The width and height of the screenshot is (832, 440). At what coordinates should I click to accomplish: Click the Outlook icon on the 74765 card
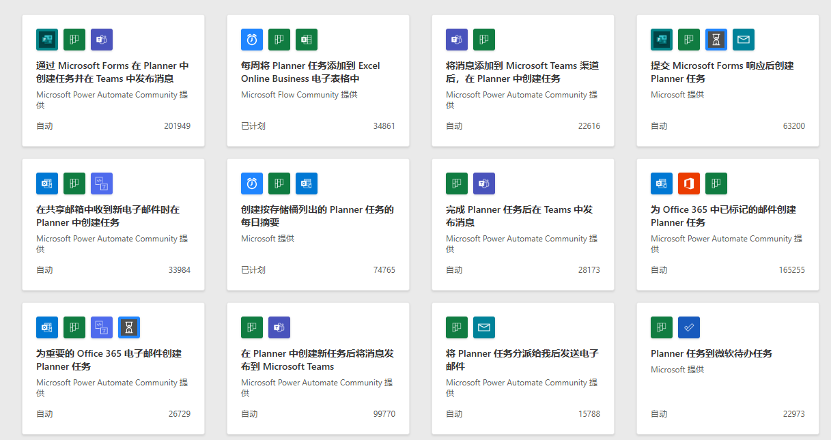click(307, 183)
